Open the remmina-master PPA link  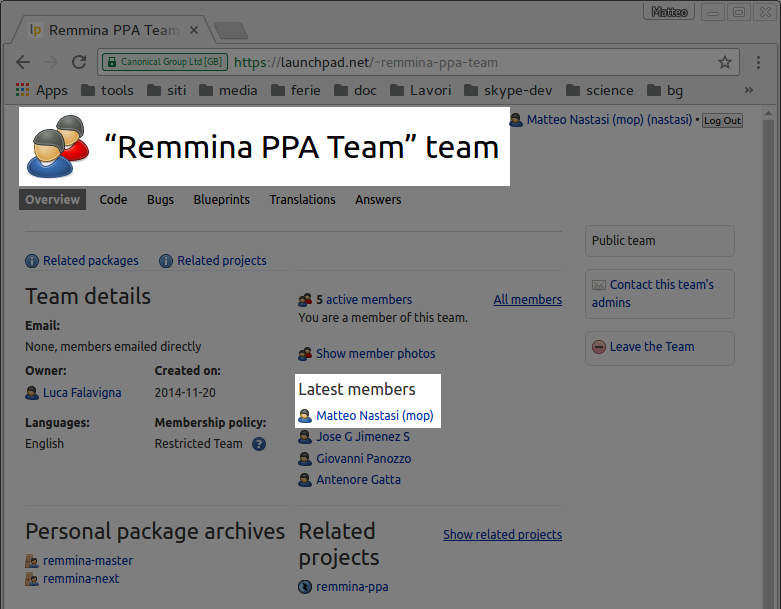coord(88,561)
